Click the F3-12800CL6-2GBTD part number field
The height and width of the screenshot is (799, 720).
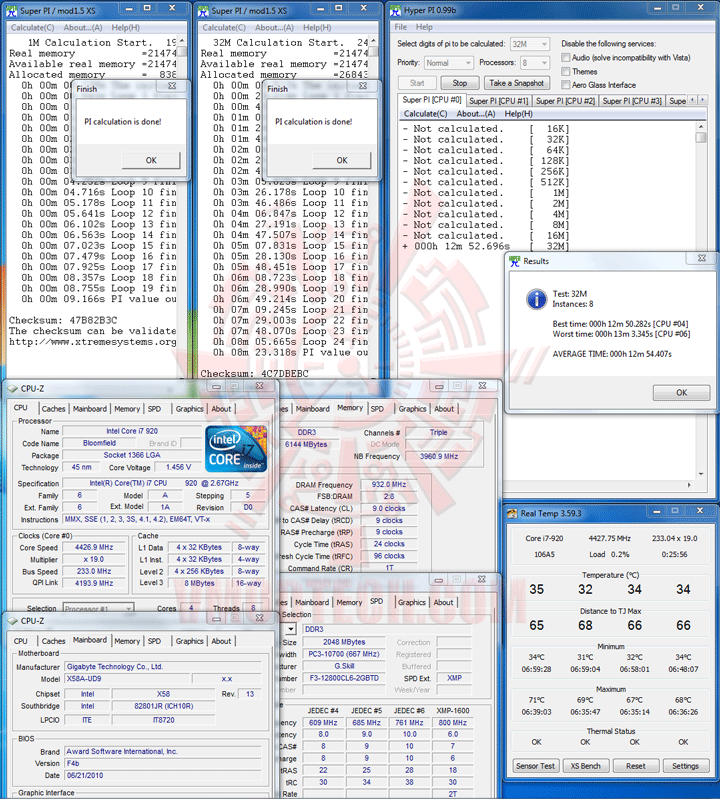344,678
